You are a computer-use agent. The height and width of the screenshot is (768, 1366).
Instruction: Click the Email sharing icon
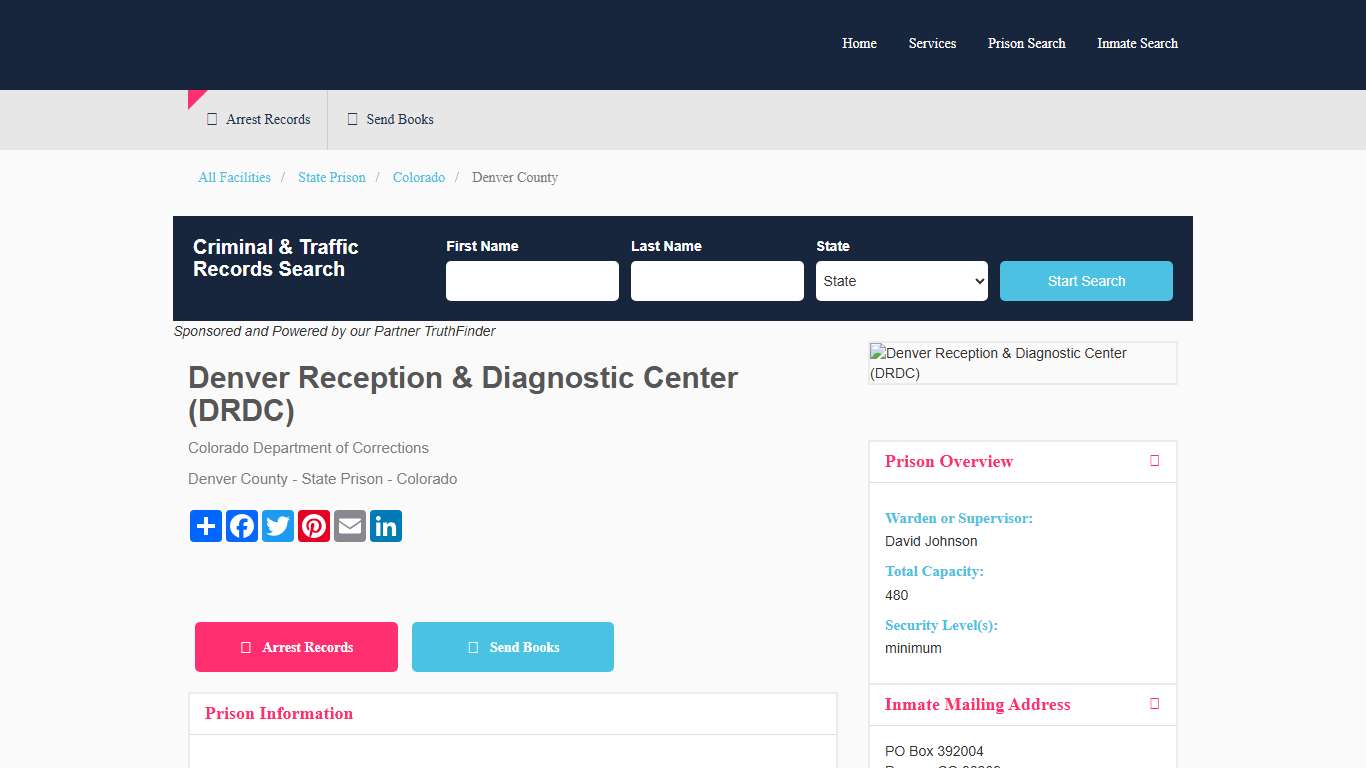(x=349, y=526)
